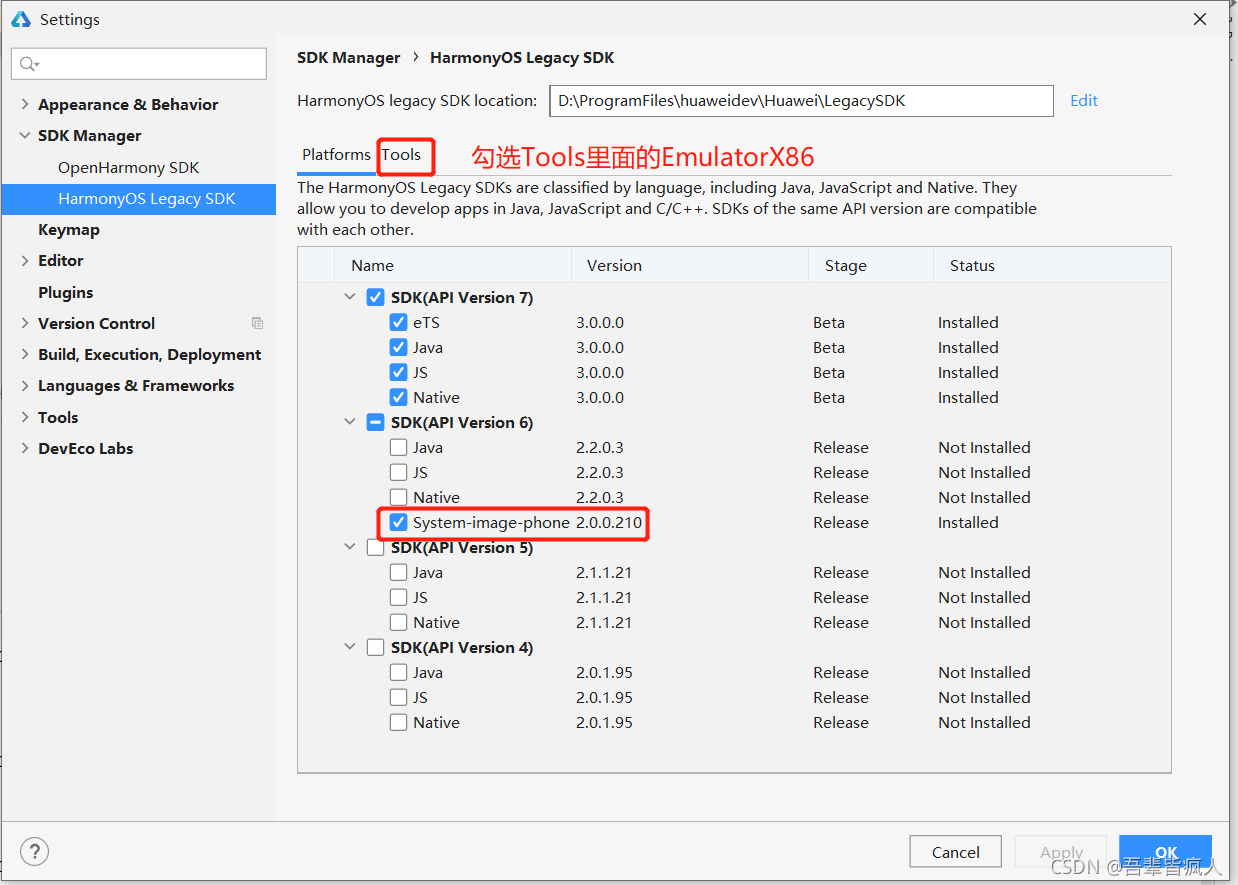This screenshot has height=885, width=1238.
Task: Collapse the SDK(API Version 6) group
Action: tap(350, 422)
